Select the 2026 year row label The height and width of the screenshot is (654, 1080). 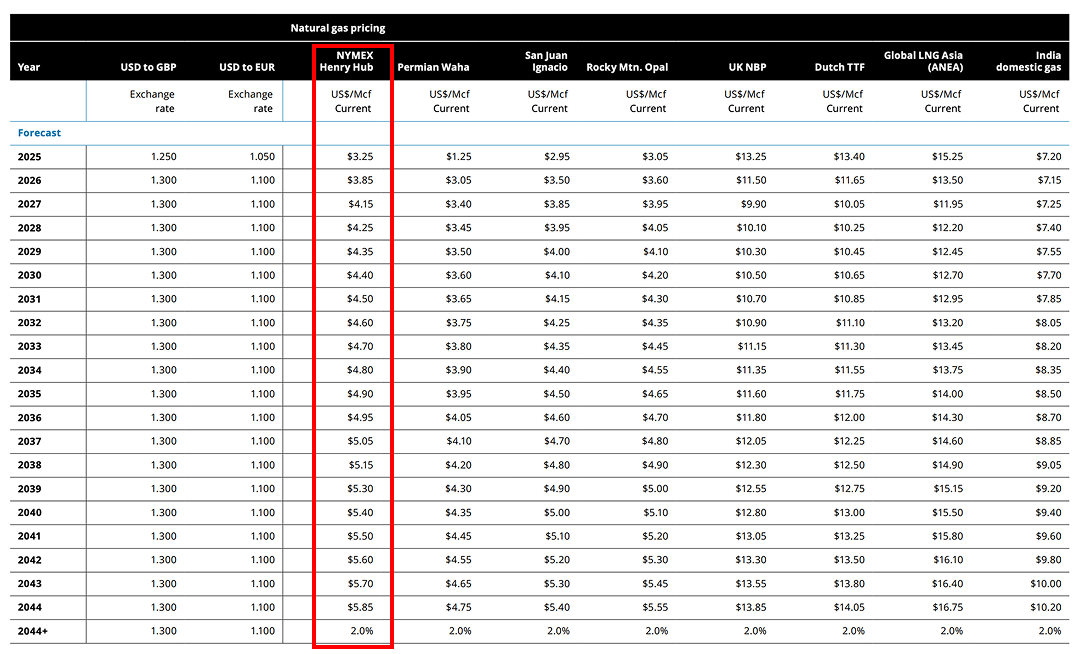[30, 180]
